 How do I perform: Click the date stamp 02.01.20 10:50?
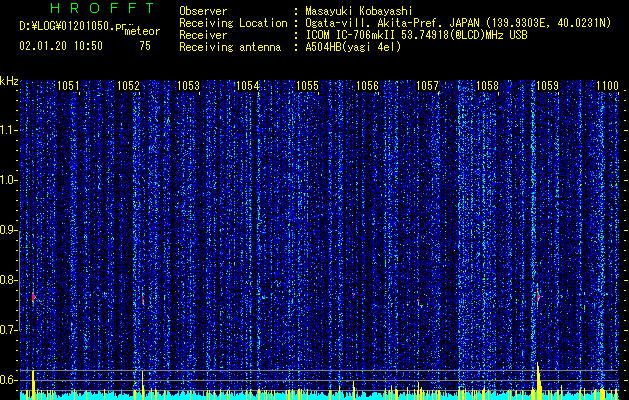[x=61, y=46]
